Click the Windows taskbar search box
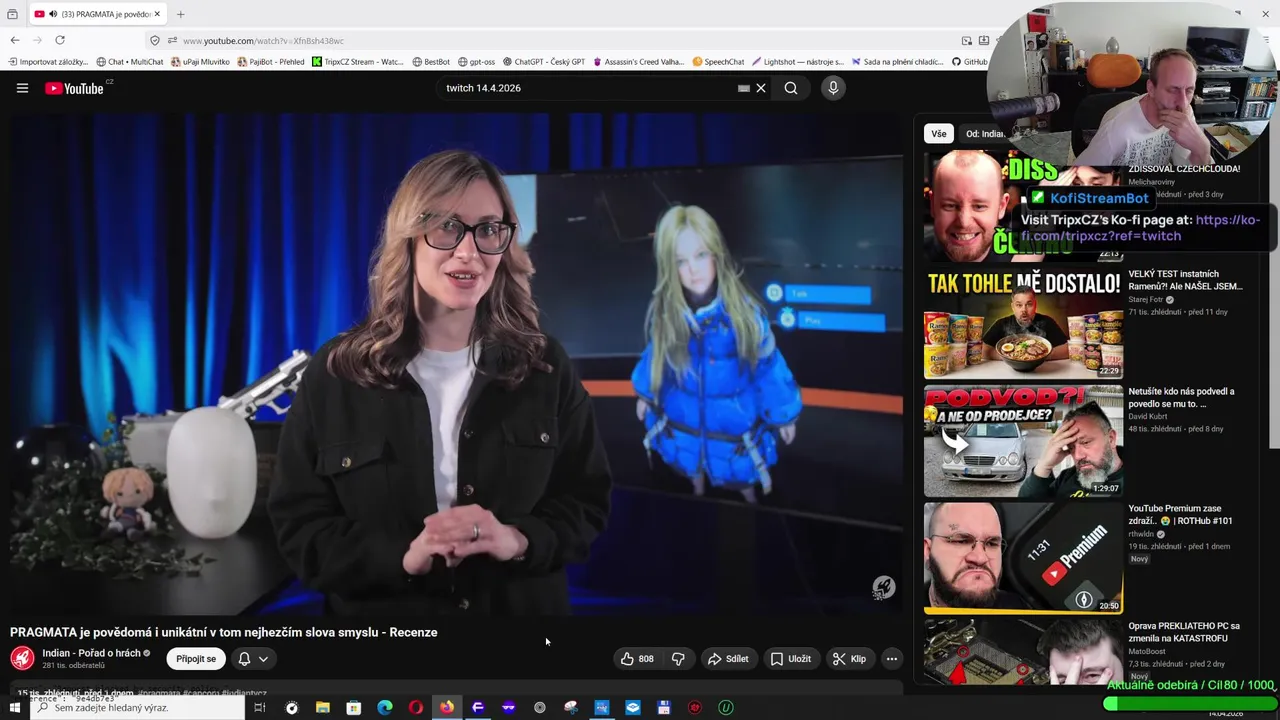 138,708
